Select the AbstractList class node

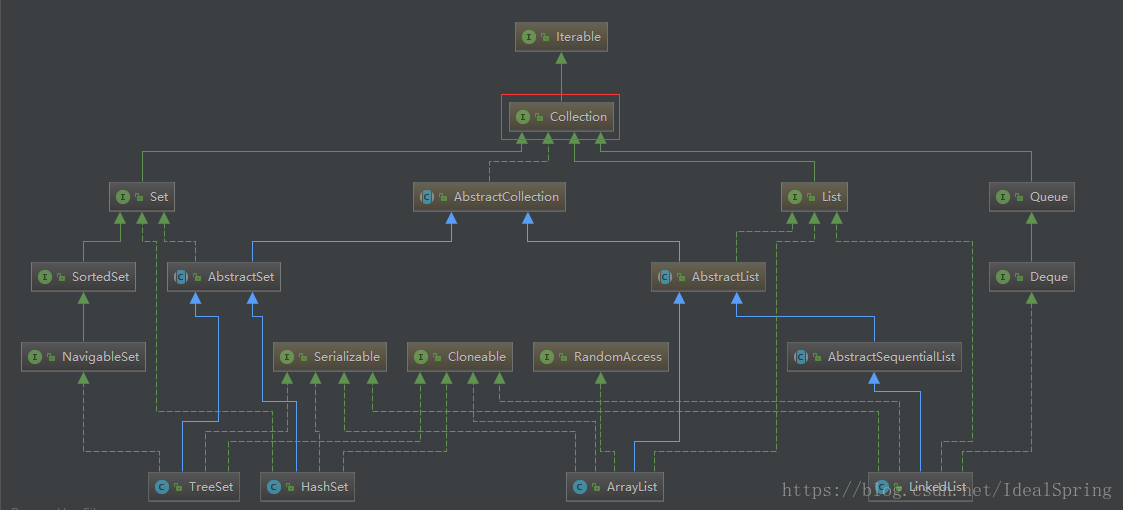(708, 276)
